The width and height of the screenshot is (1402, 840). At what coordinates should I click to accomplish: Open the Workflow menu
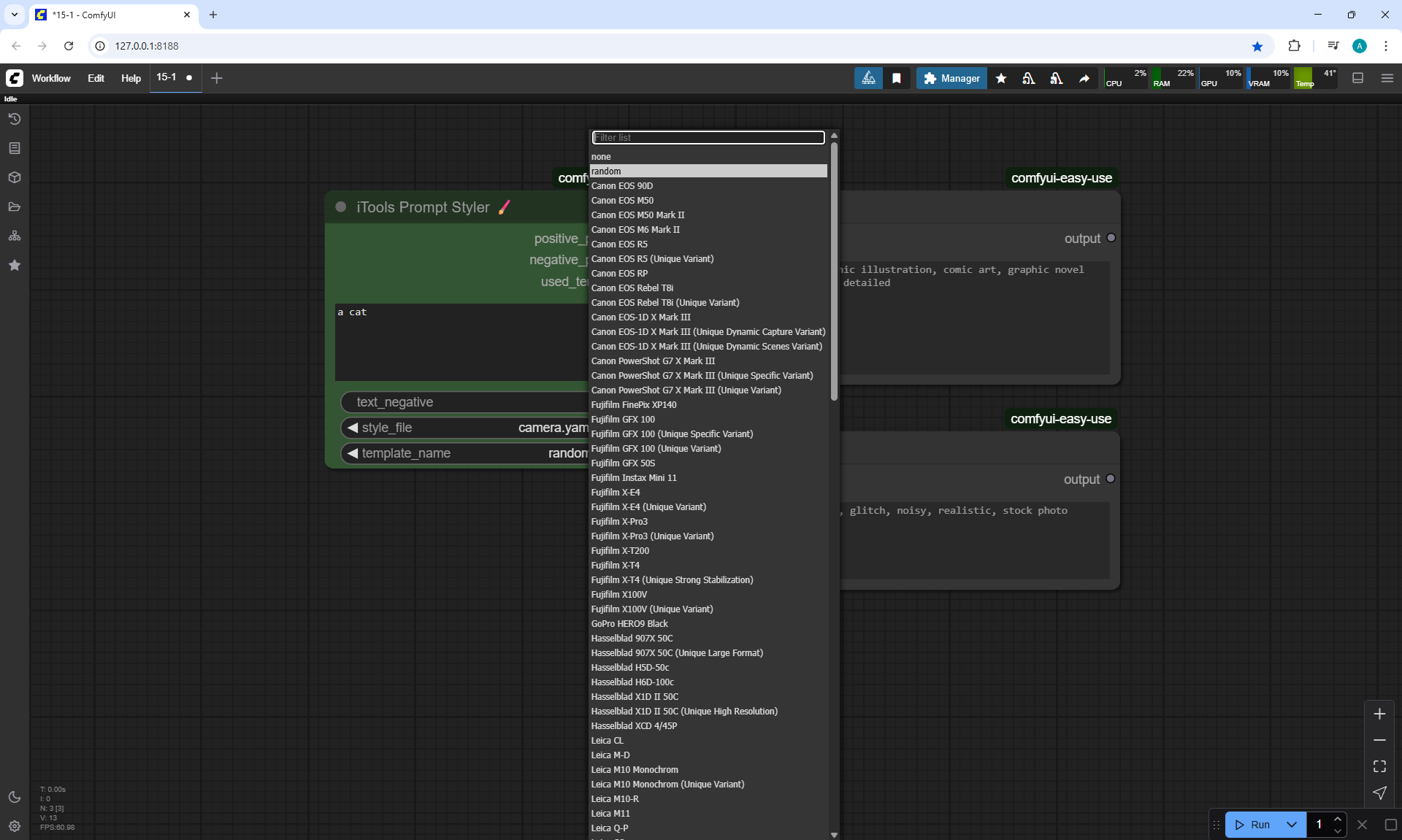pyautogui.click(x=51, y=78)
